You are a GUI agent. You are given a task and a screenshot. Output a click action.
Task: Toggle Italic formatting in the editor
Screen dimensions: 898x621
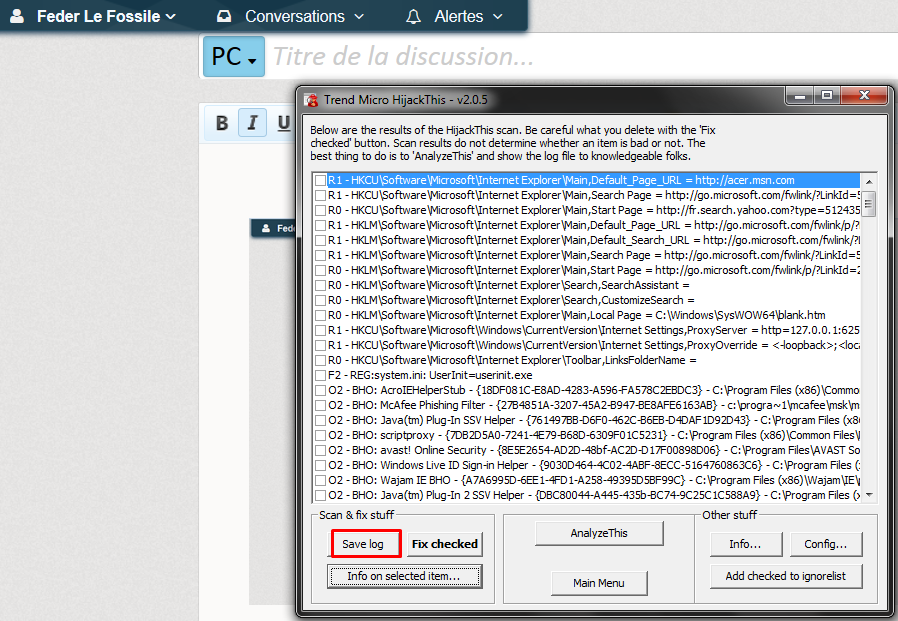(252, 123)
